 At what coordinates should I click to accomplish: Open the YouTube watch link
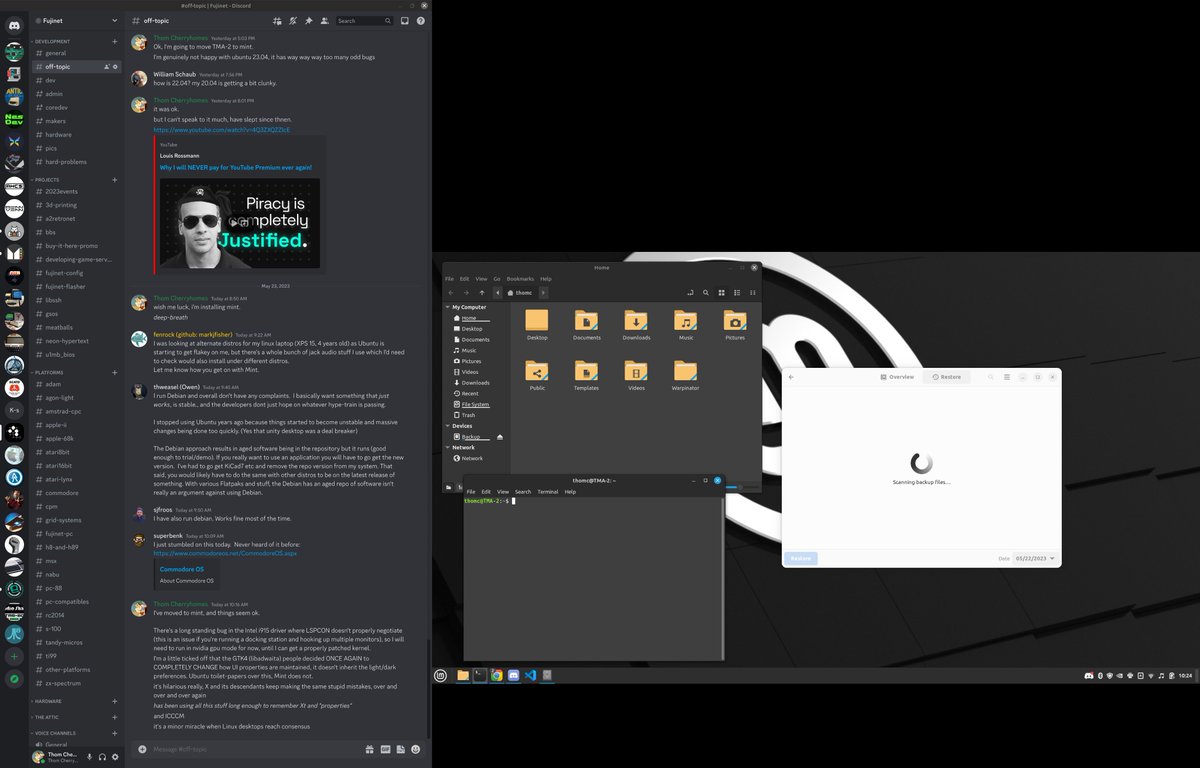(x=222, y=130)
